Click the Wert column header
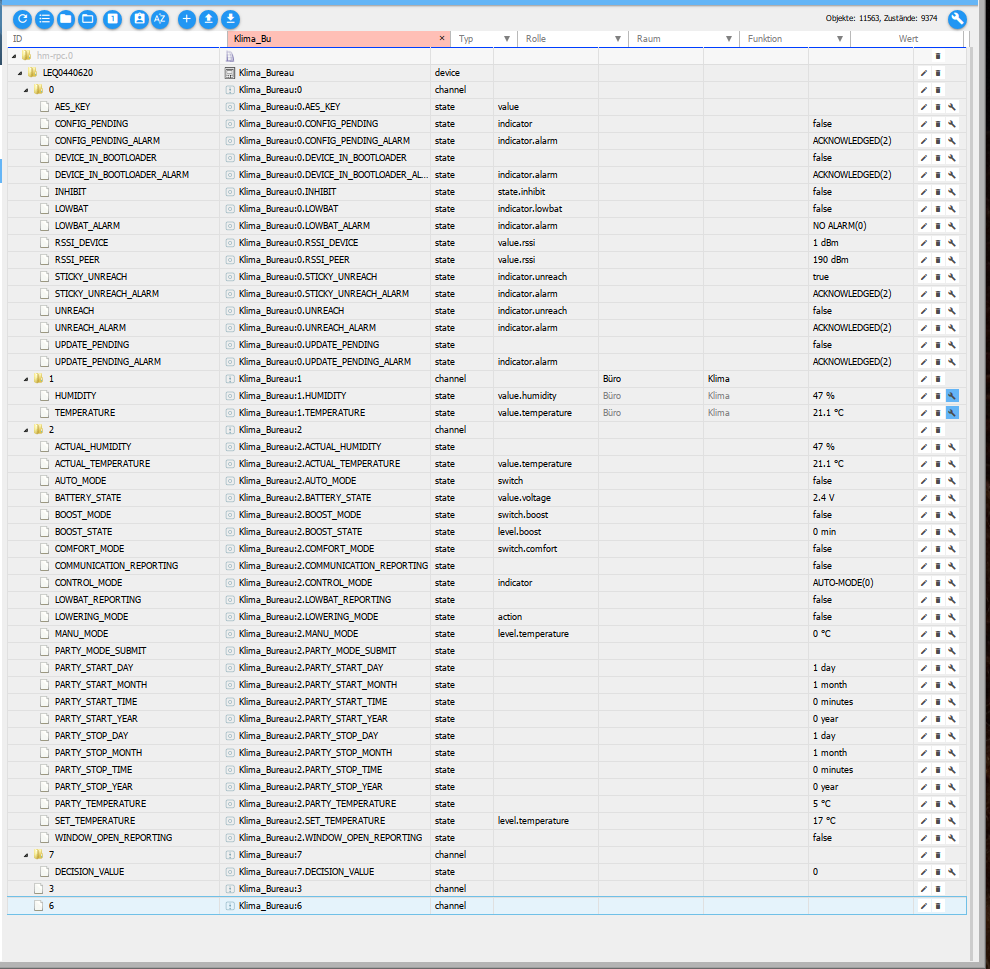The width and height of the screenshot is (990, 969). pyautogui.click(x=908, y=39)
